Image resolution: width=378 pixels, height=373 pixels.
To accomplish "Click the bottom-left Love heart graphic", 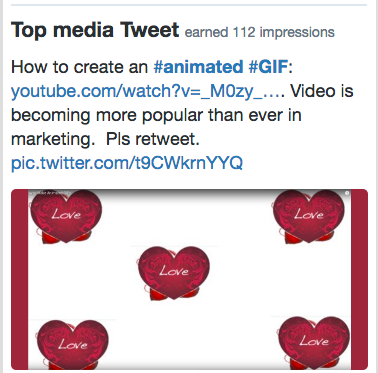I will [72, 343].
